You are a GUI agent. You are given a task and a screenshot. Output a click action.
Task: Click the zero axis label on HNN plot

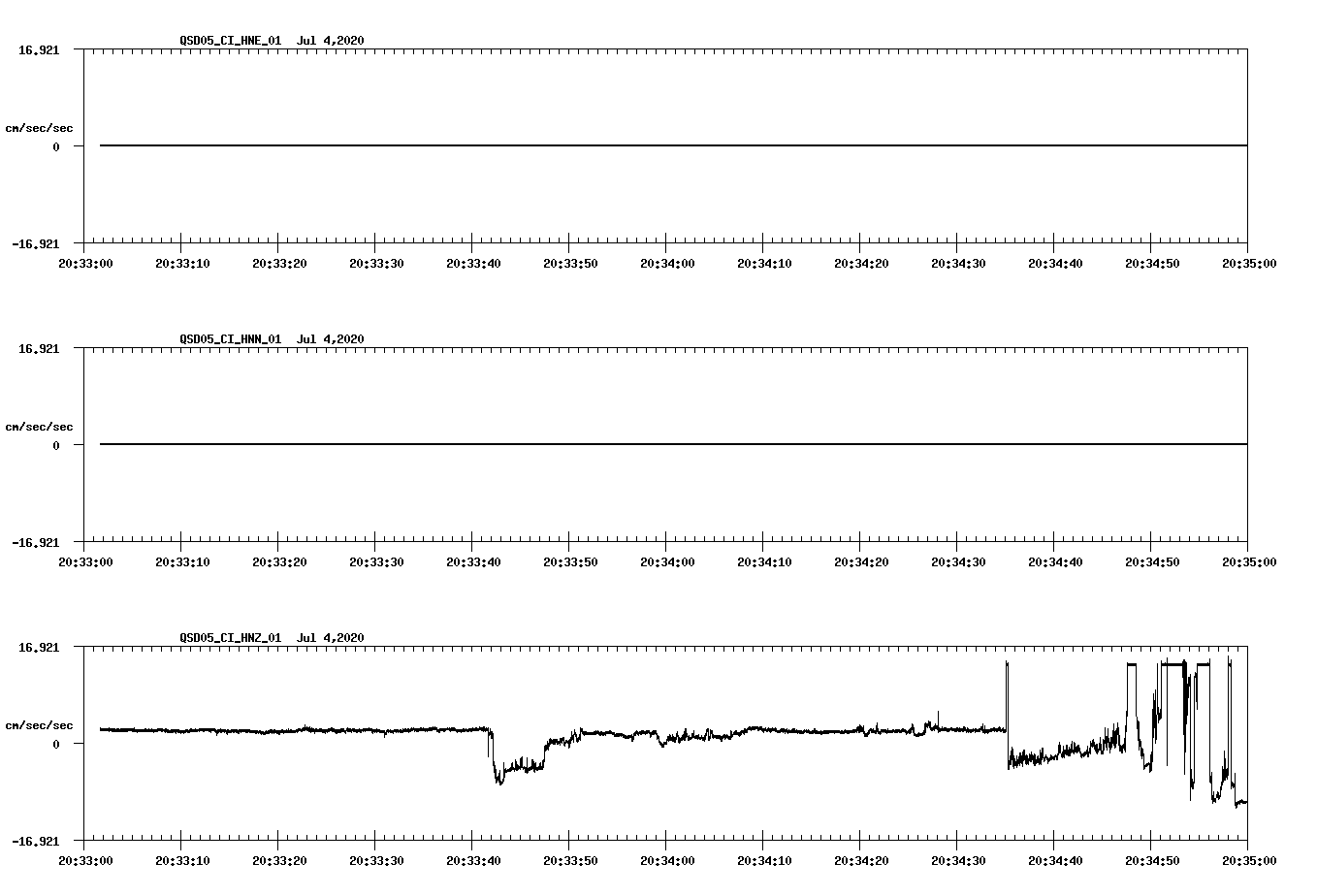coord(56,445)
